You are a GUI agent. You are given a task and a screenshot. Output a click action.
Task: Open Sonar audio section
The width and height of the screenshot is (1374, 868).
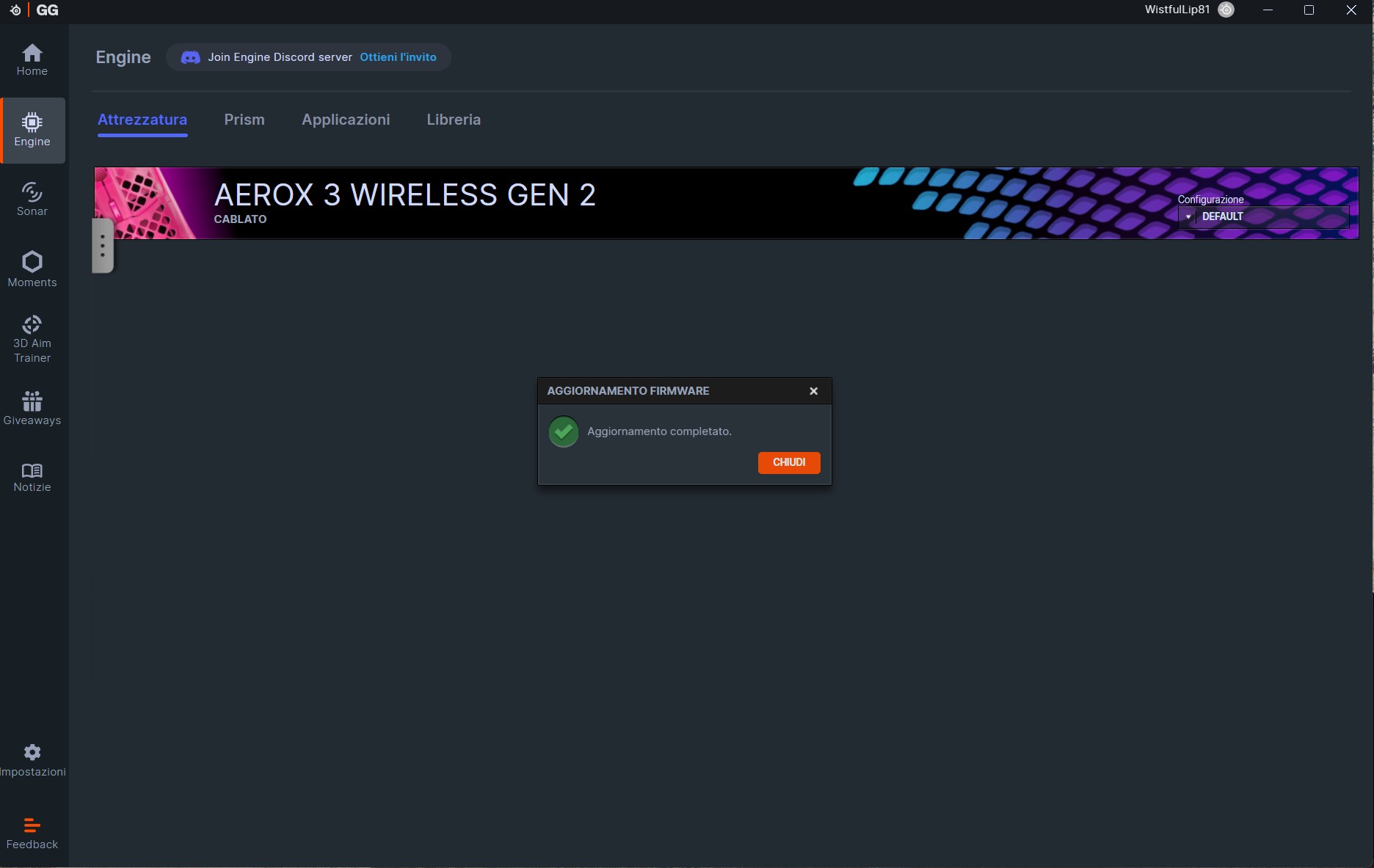tap(32, 200)
